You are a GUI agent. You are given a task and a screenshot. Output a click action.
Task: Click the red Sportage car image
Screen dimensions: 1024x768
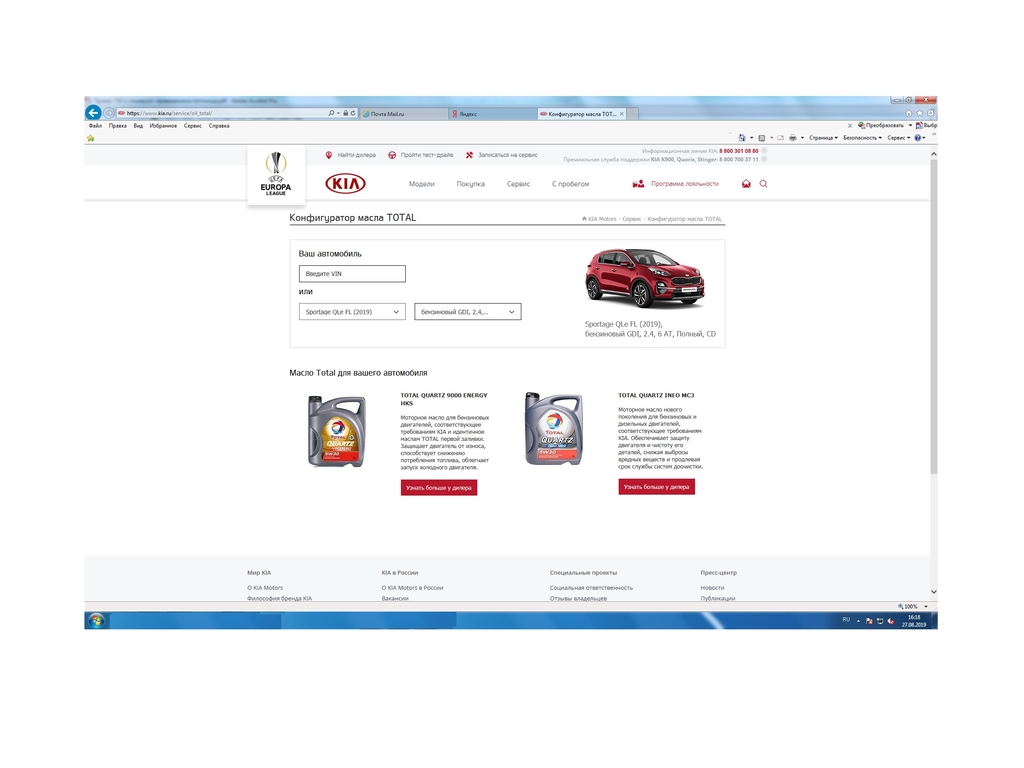[645, 278]
